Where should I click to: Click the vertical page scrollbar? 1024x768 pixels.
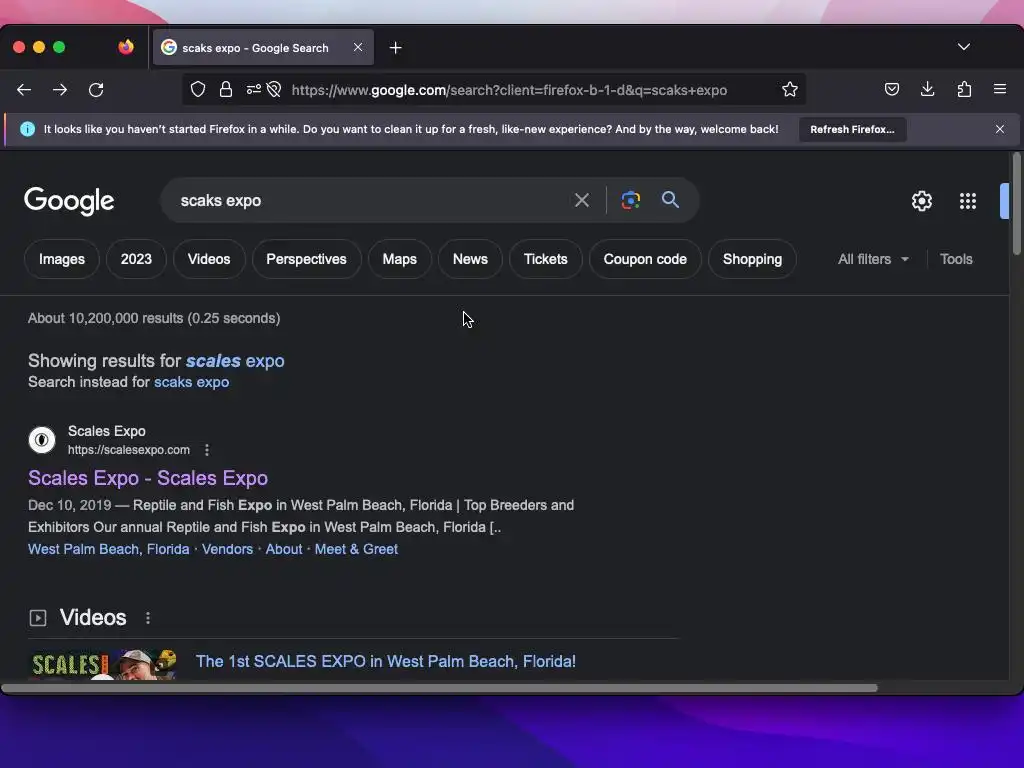(1016, 204)
